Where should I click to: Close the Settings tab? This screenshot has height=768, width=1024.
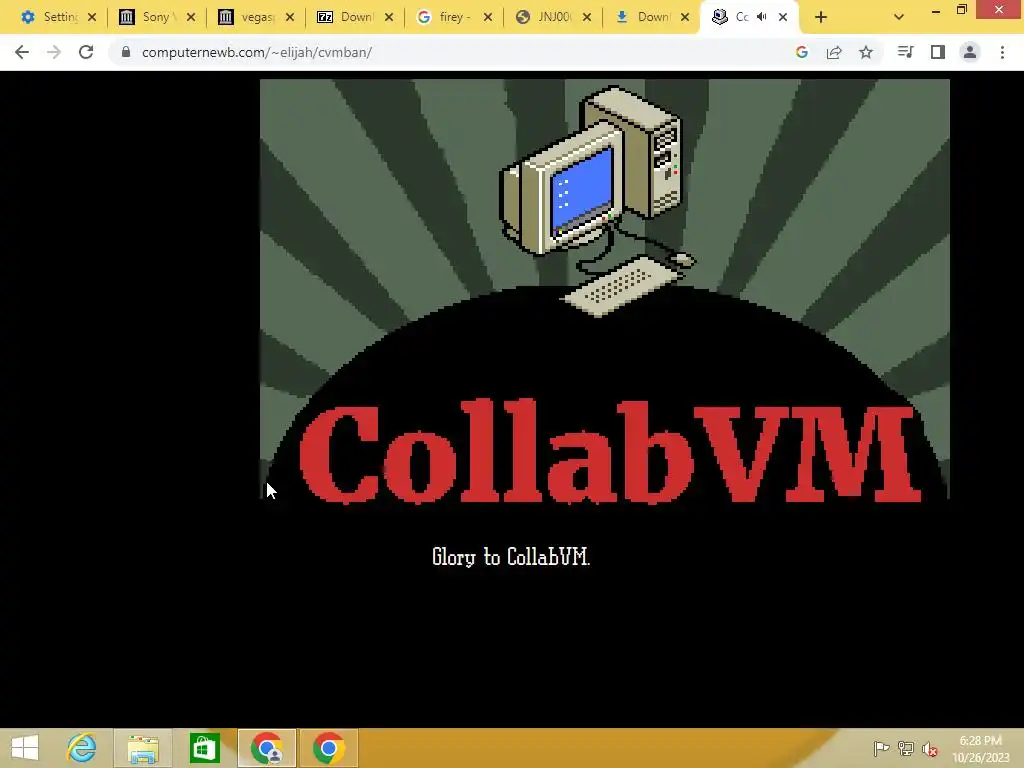(92, 18)
